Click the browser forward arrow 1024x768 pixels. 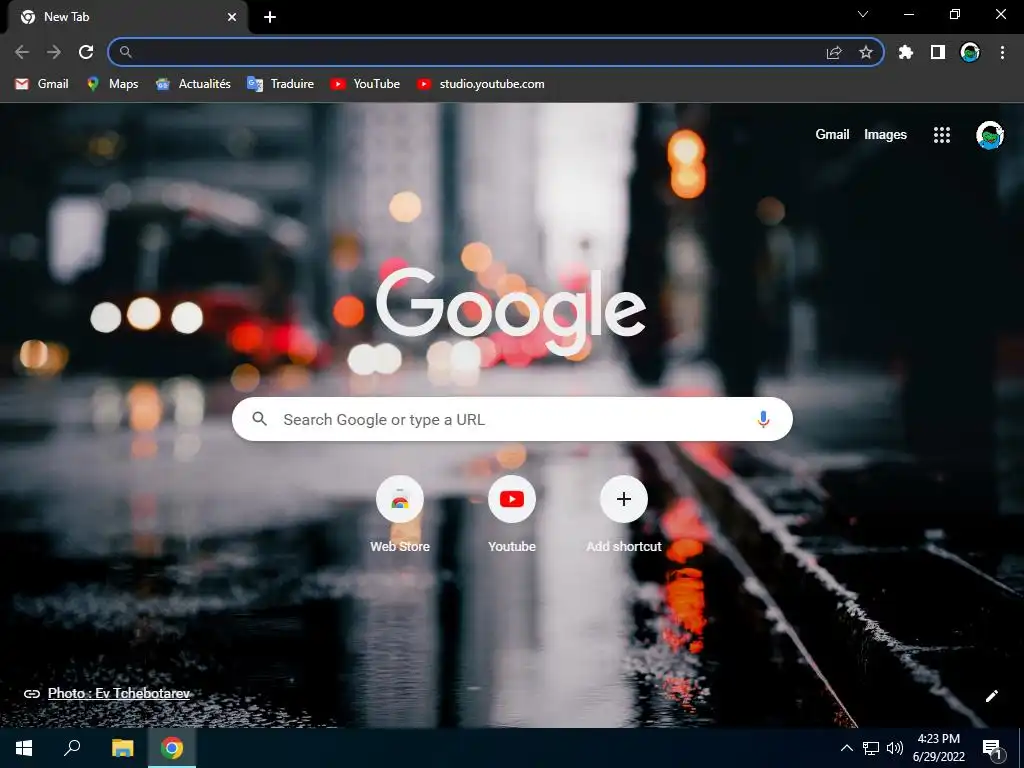point(54,52)
